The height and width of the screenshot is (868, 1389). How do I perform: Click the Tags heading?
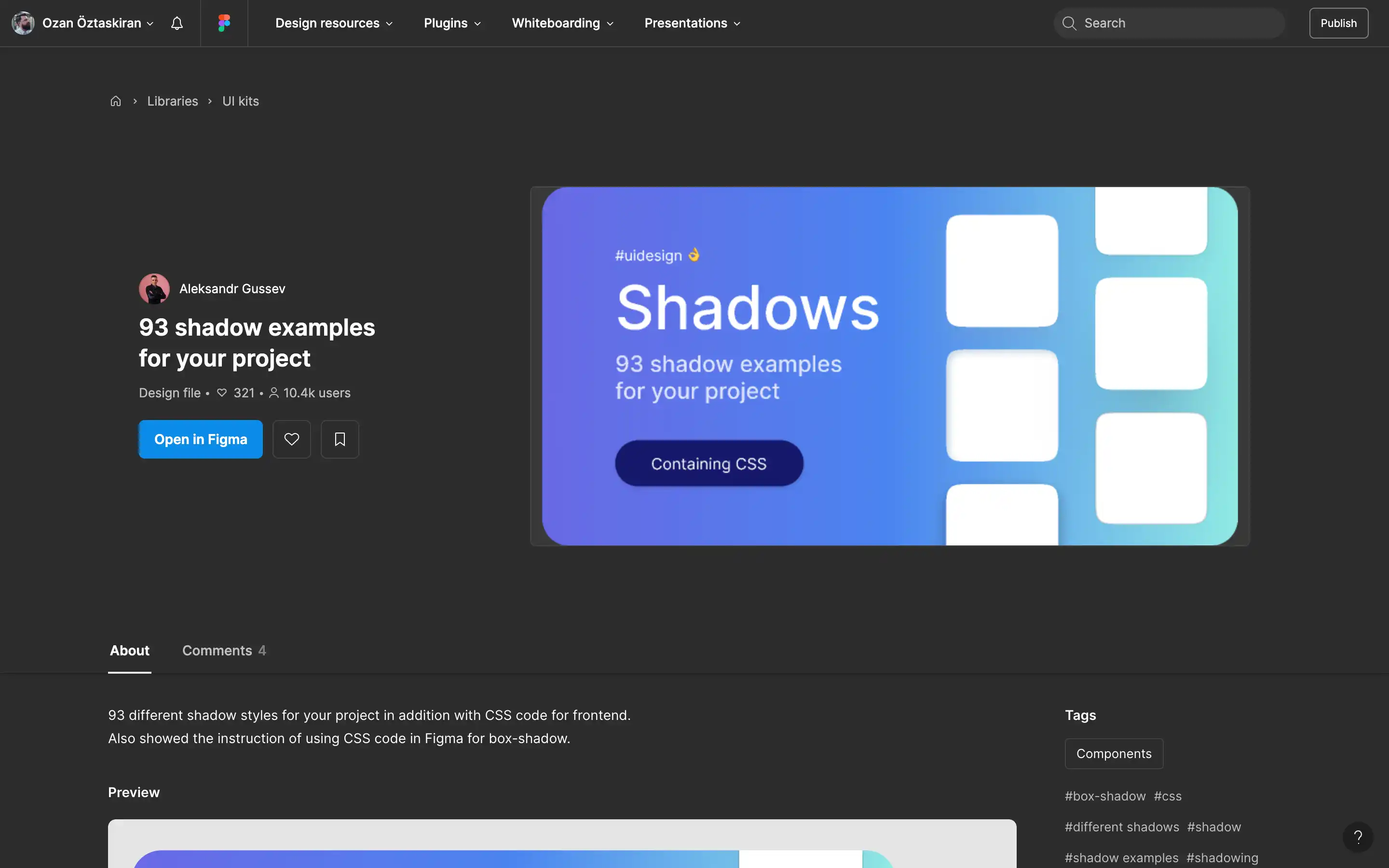(1080, 715)
